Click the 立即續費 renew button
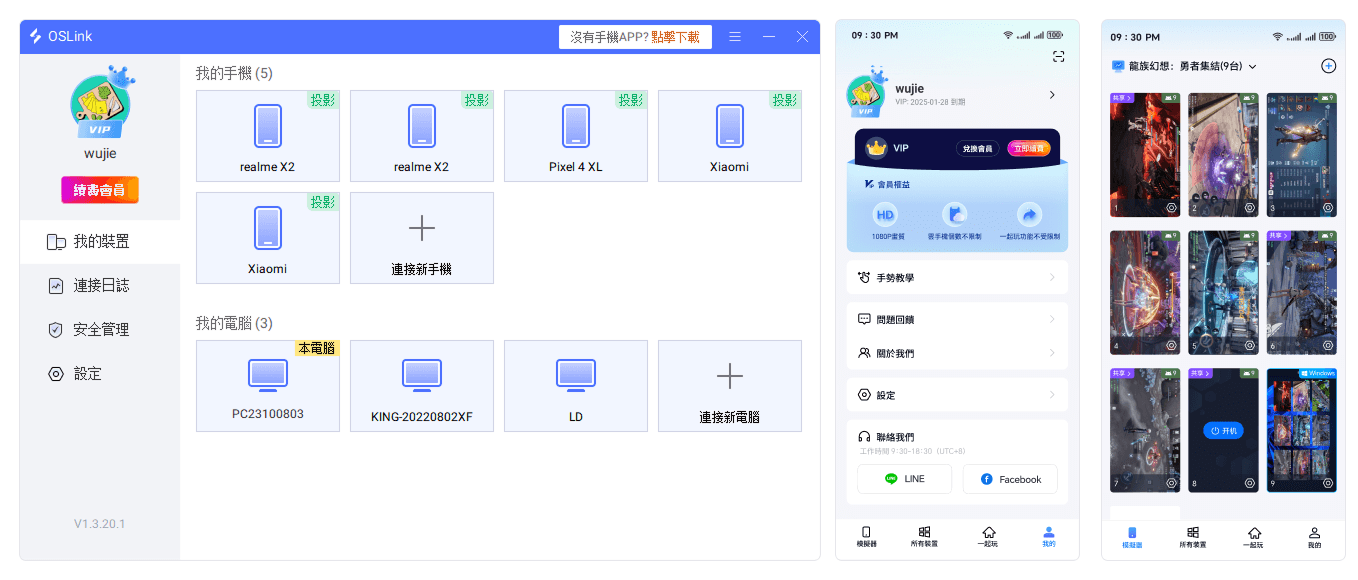 tap(1028, 148)
